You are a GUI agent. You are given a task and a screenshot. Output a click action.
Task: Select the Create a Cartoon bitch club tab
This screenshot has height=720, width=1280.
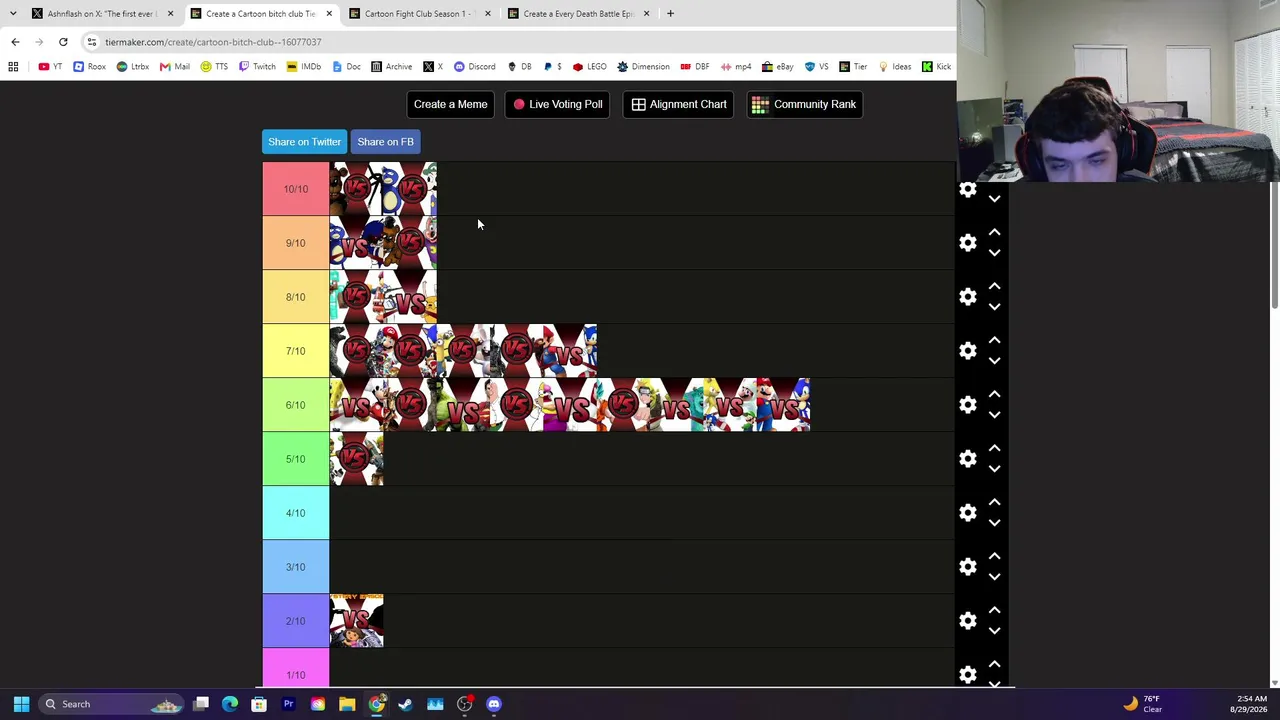point(262,14)
